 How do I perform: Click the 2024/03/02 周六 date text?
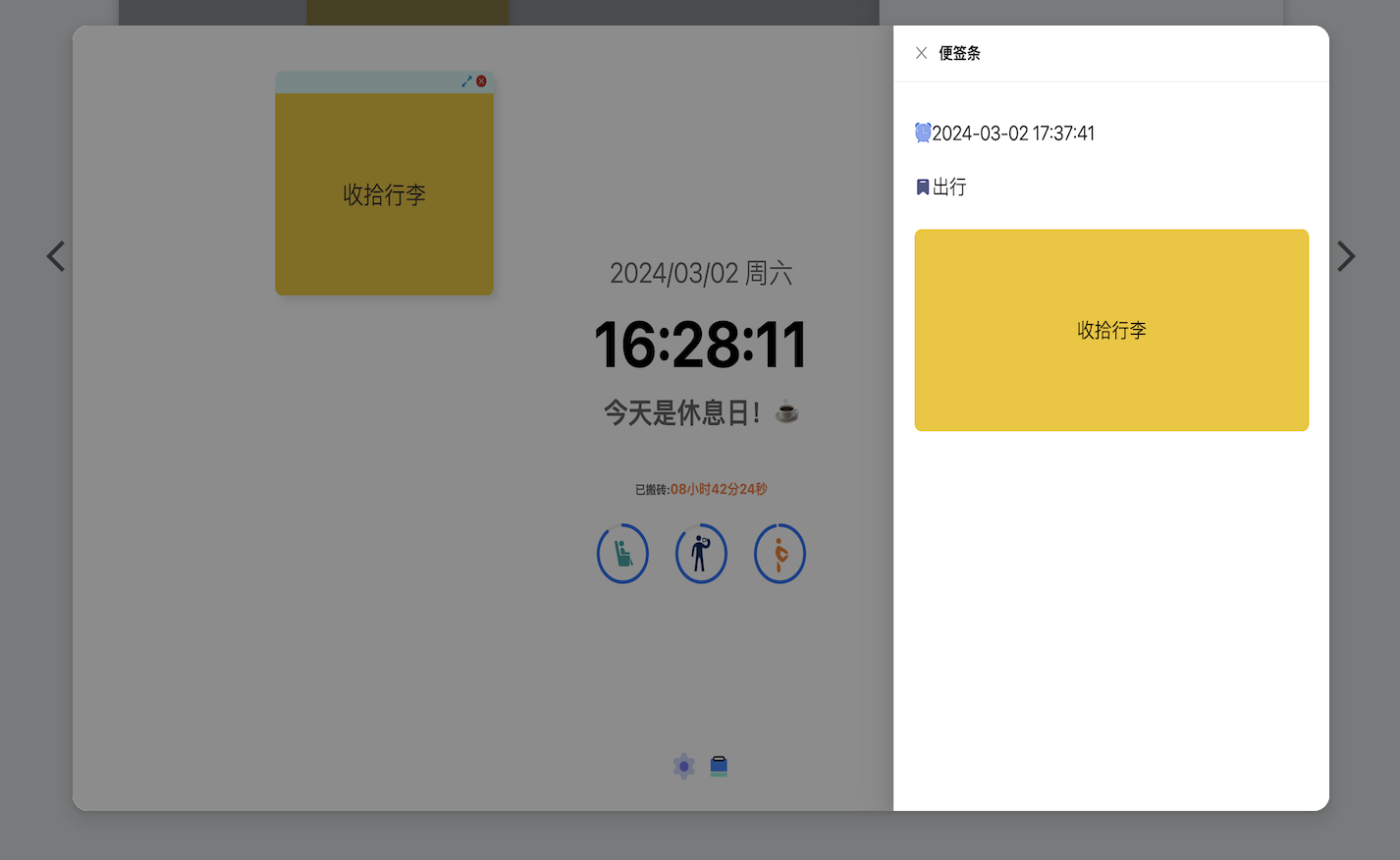(x=701, y=273)
